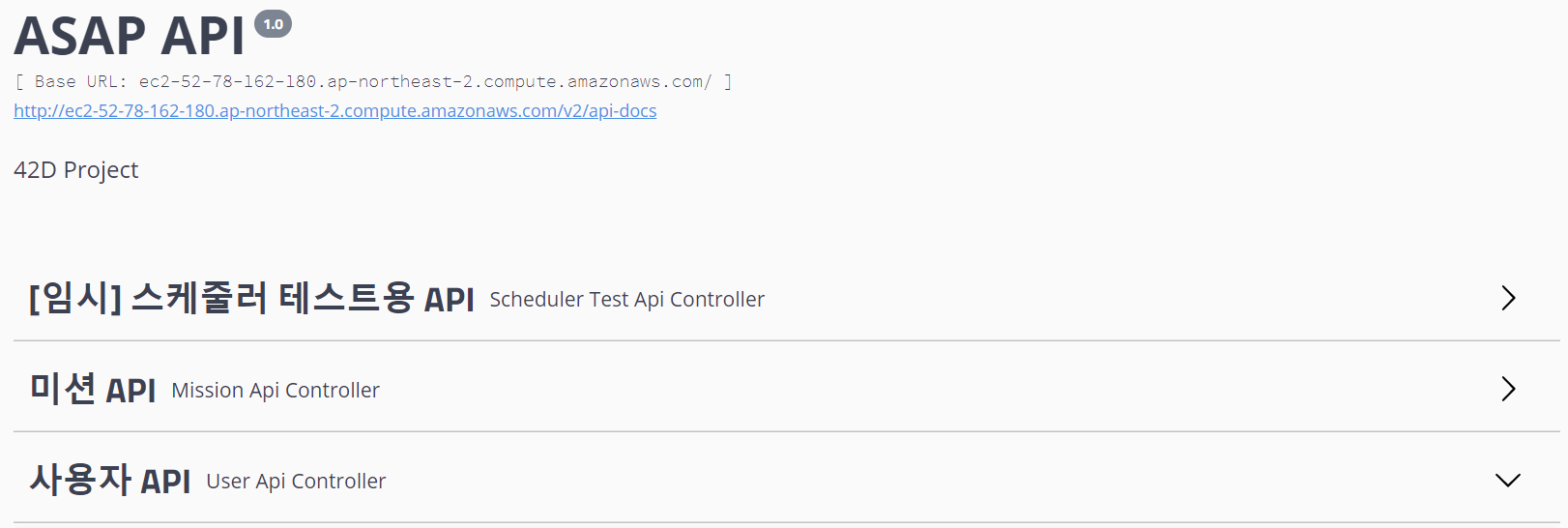
Task: Click 'Scheduler Test Api Controller' description text
Action: click(x=626, y=300)
